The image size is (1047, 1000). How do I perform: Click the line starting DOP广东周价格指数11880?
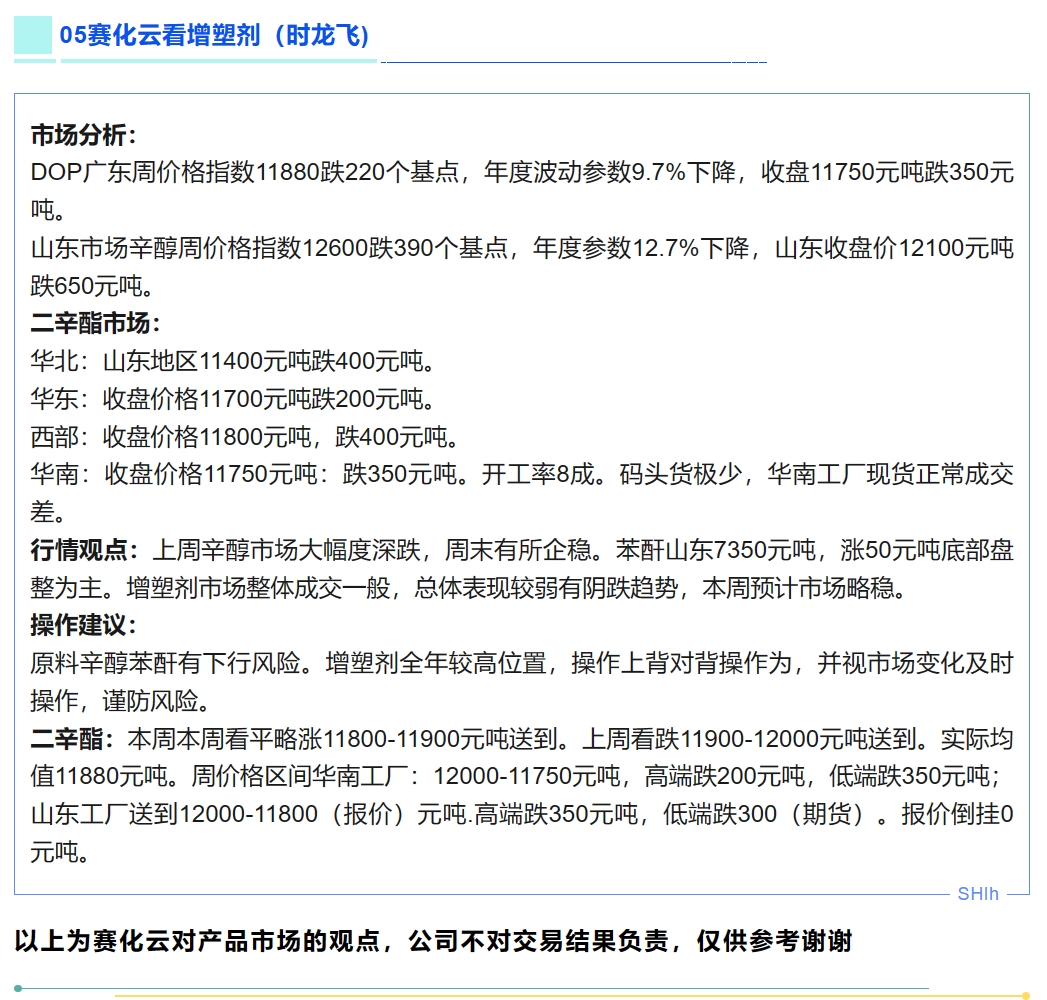(522, 172)
